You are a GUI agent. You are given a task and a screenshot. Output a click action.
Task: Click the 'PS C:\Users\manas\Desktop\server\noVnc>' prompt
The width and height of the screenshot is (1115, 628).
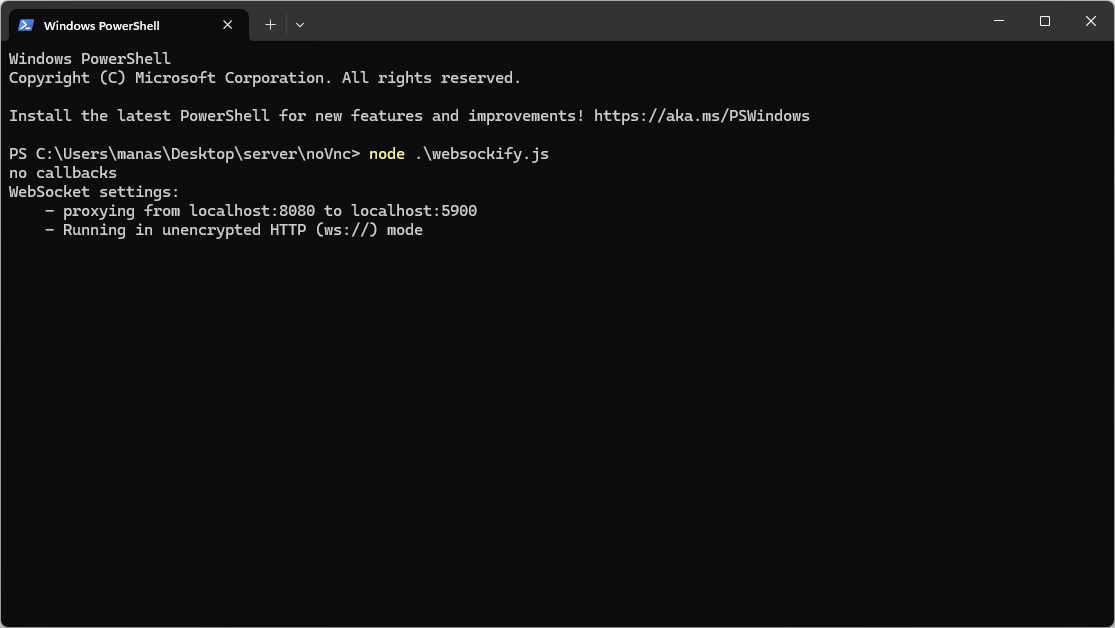click(184, 154)
